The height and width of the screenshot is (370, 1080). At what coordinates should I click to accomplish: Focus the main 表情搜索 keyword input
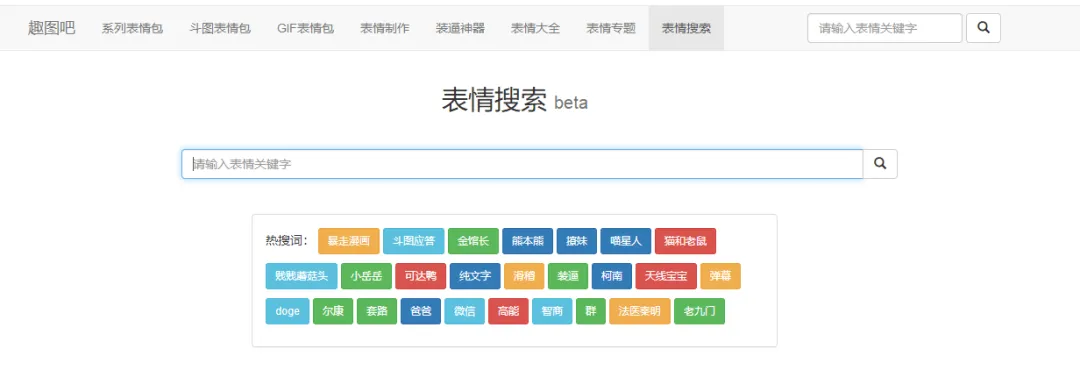[x=522, y=164]
